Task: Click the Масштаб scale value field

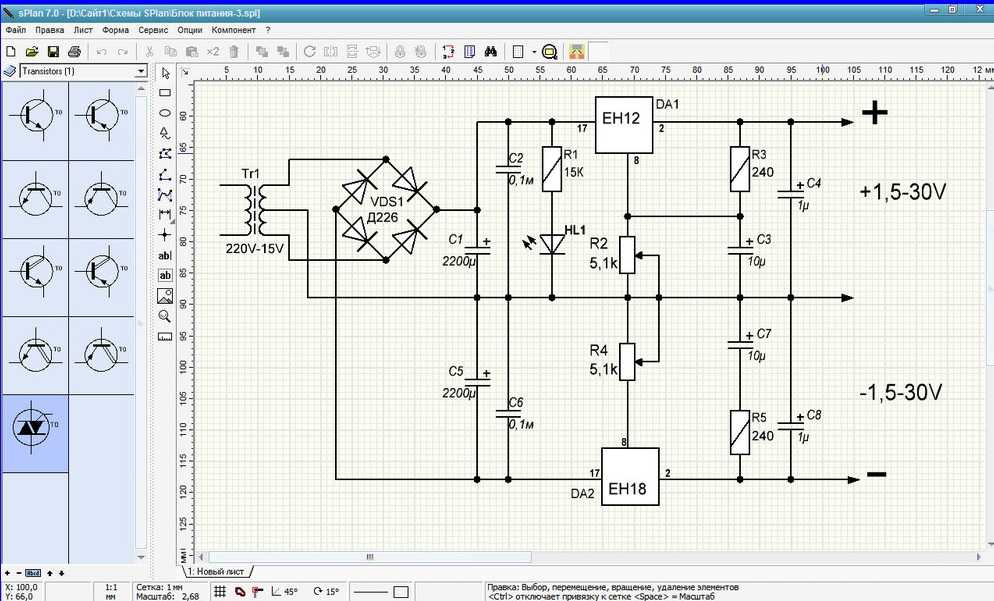Action: (x=192, y=596)
